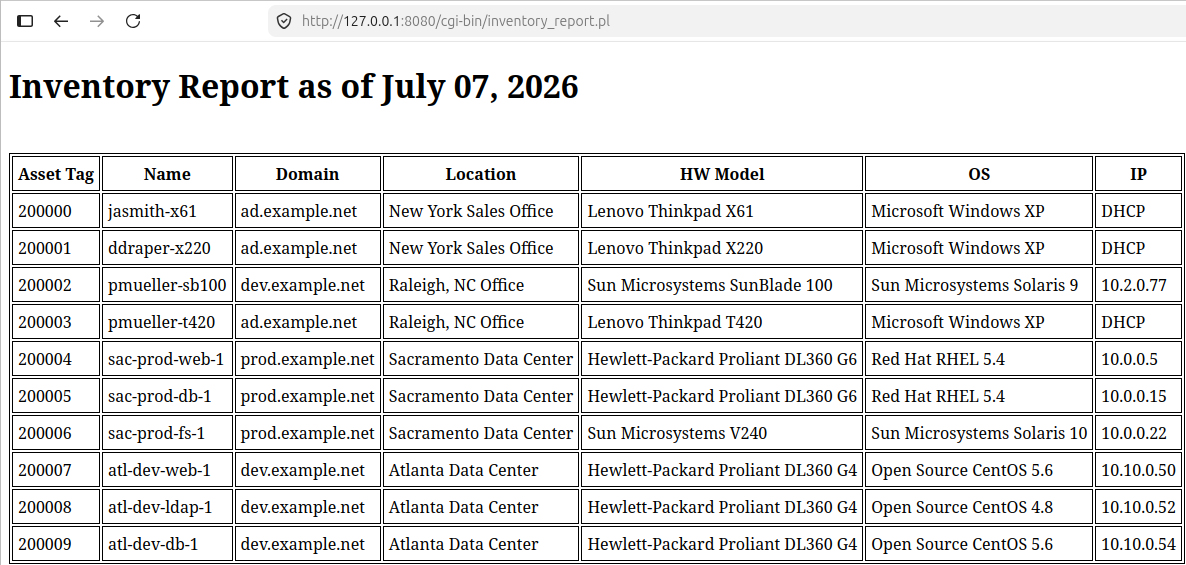Click prod.example.net domain for sac-prod-fs-1
Image resolution: width=1186 pixels, height=565 pixels.
pos(307,433)
